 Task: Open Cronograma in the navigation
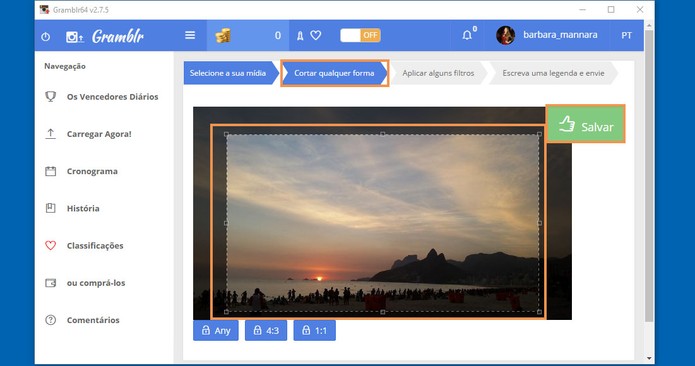click(x=92, y=171)
